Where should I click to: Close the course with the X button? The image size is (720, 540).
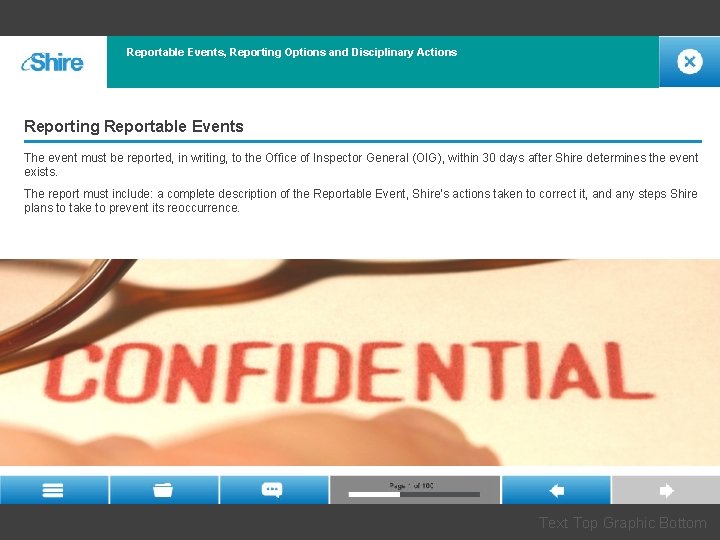click(x=689, y=62)
